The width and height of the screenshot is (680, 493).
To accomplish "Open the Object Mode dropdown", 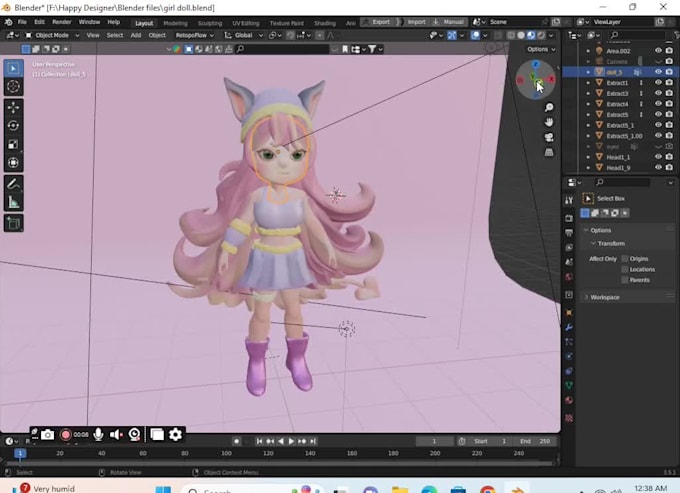I will point(52,35).
